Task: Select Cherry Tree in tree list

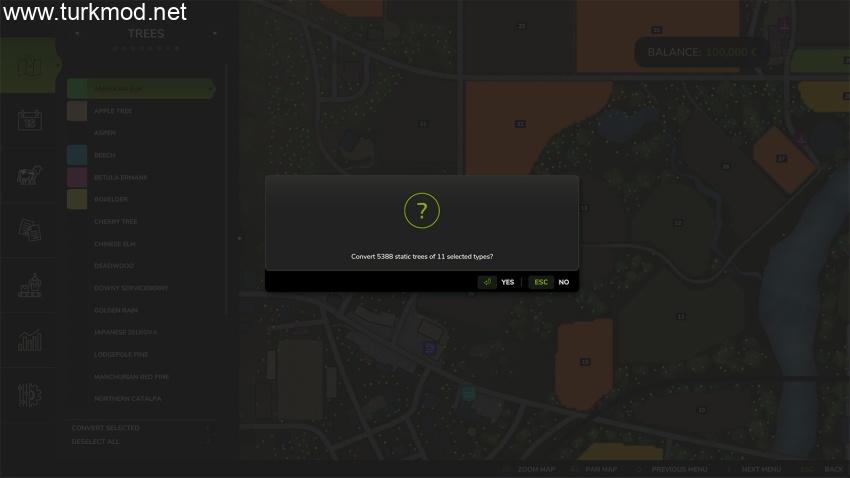Action: [115, 222]
